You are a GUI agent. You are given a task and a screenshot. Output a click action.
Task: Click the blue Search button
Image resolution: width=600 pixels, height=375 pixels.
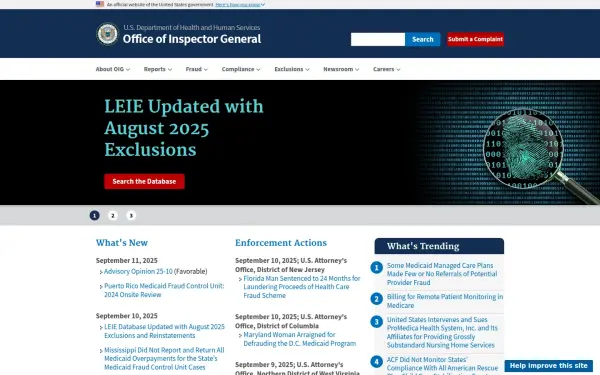[422, 39]
